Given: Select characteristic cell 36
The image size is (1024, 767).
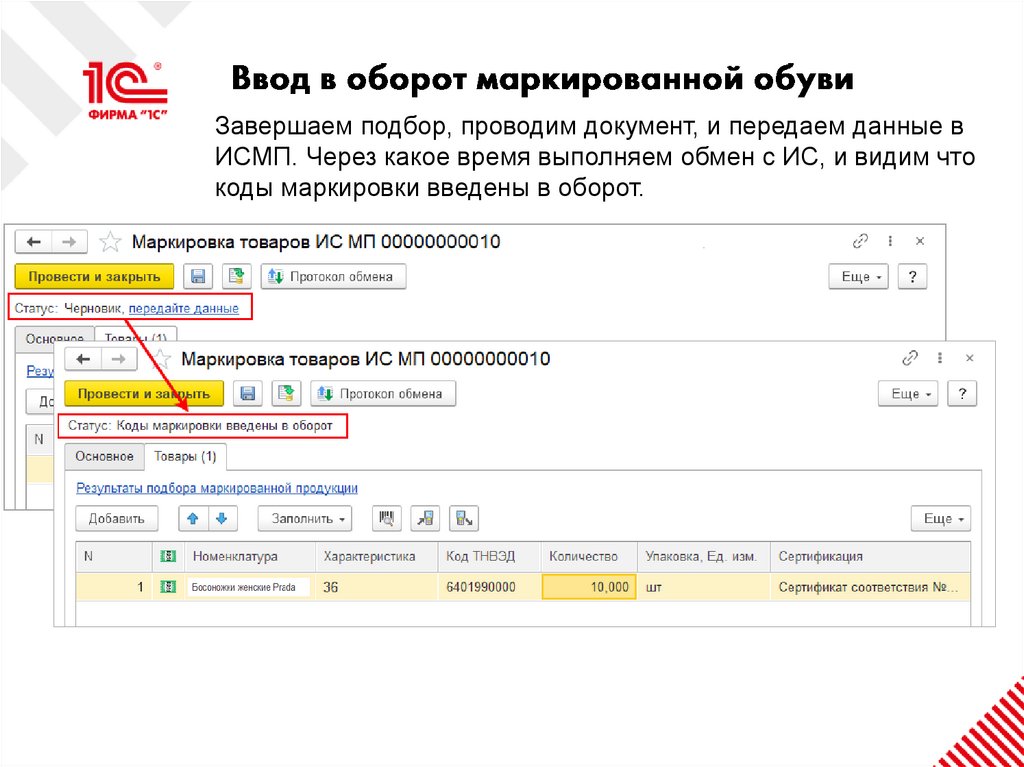Looking at the screenshot, I should tap(377, 587).
